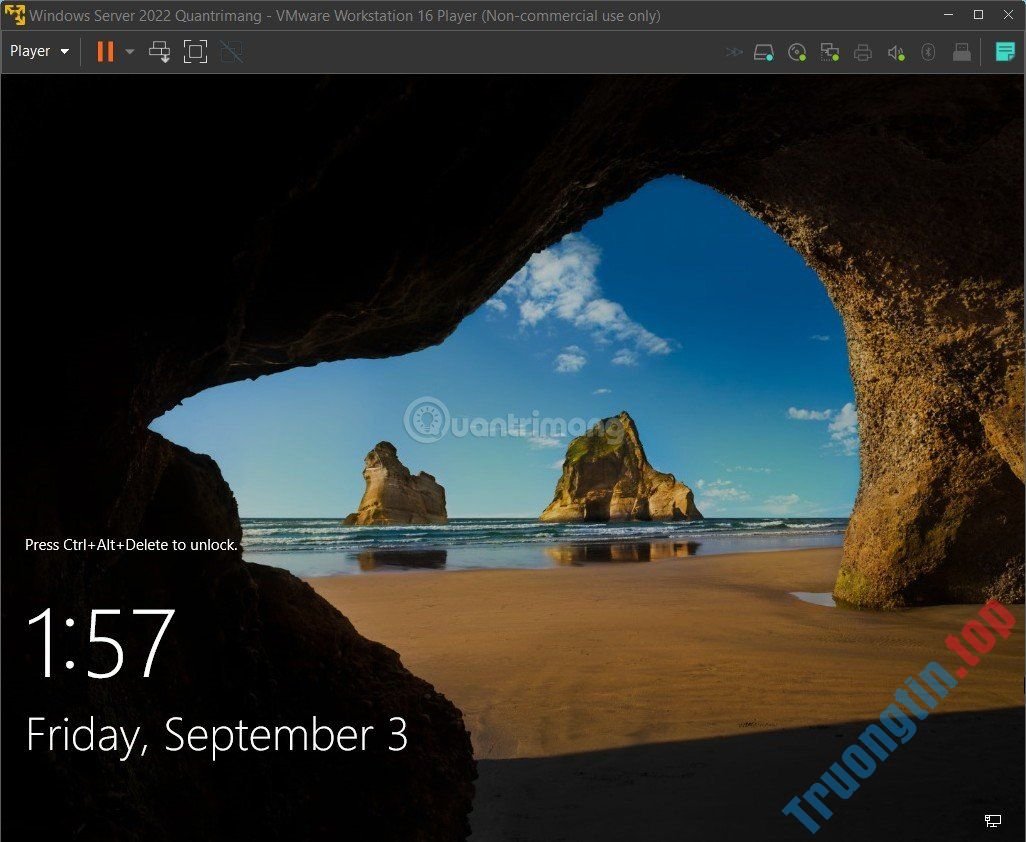1026x842 pixels.
Task: Suspend the virtual machine using pause icon
Action: (104, 51)
